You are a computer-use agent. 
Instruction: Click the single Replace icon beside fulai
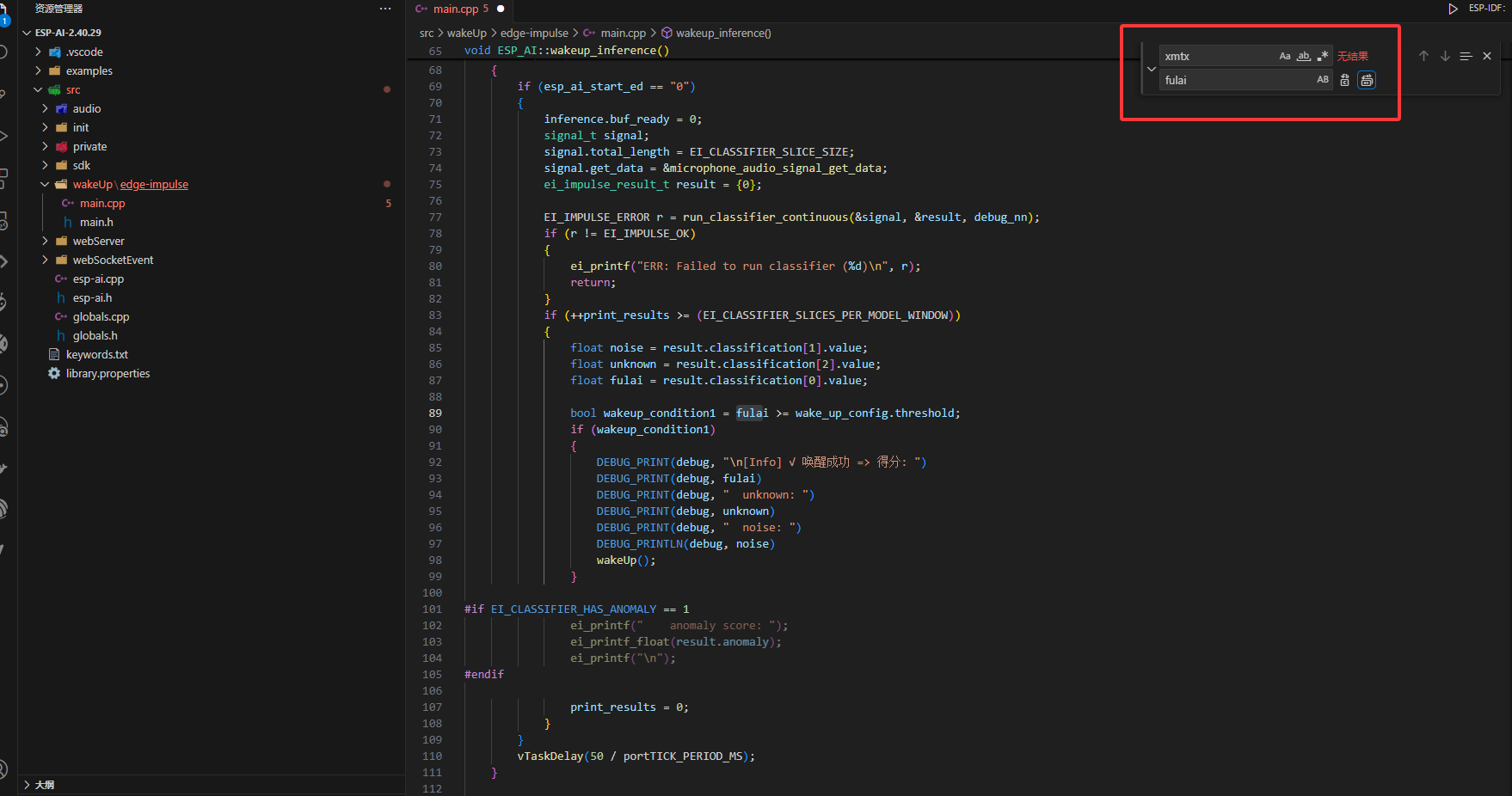tap(1344, 80)
